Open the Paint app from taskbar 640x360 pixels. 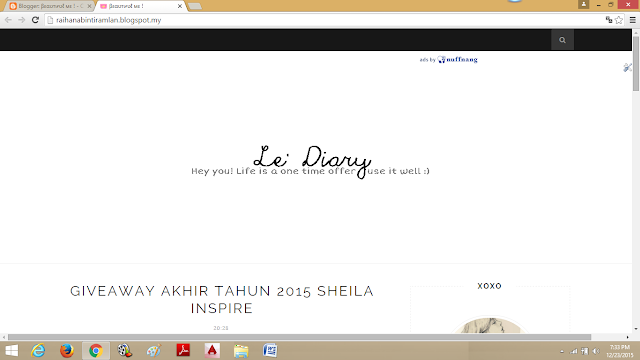[154, 351]
